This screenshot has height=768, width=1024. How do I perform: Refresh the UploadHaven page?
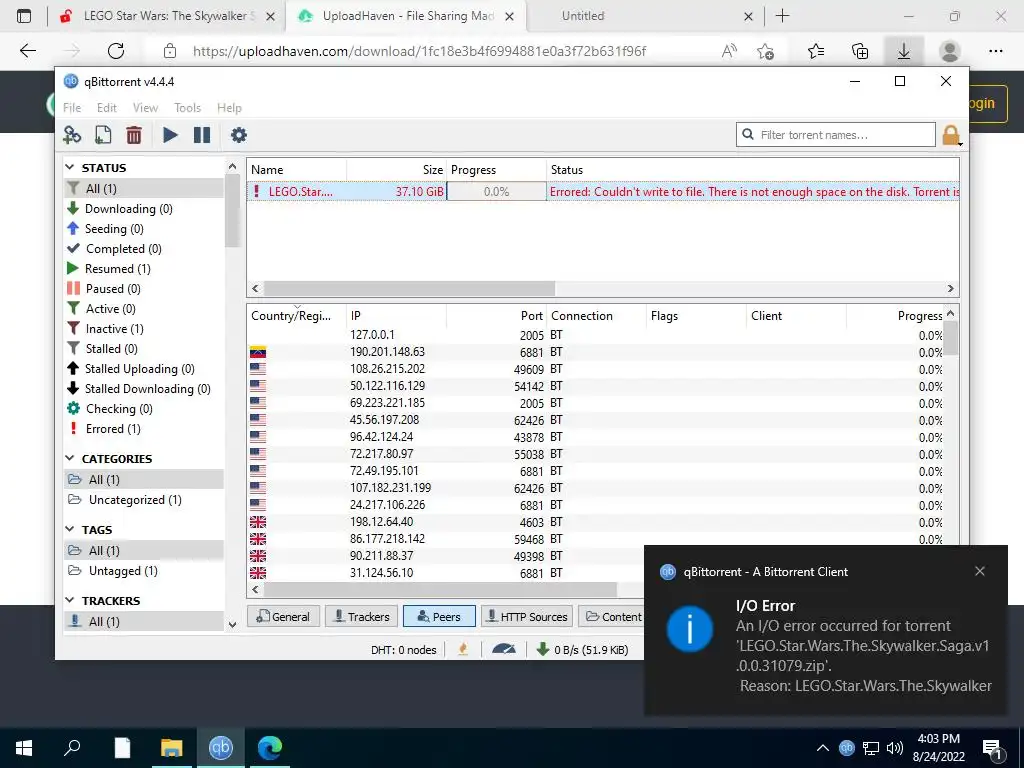tap(116, 51)
